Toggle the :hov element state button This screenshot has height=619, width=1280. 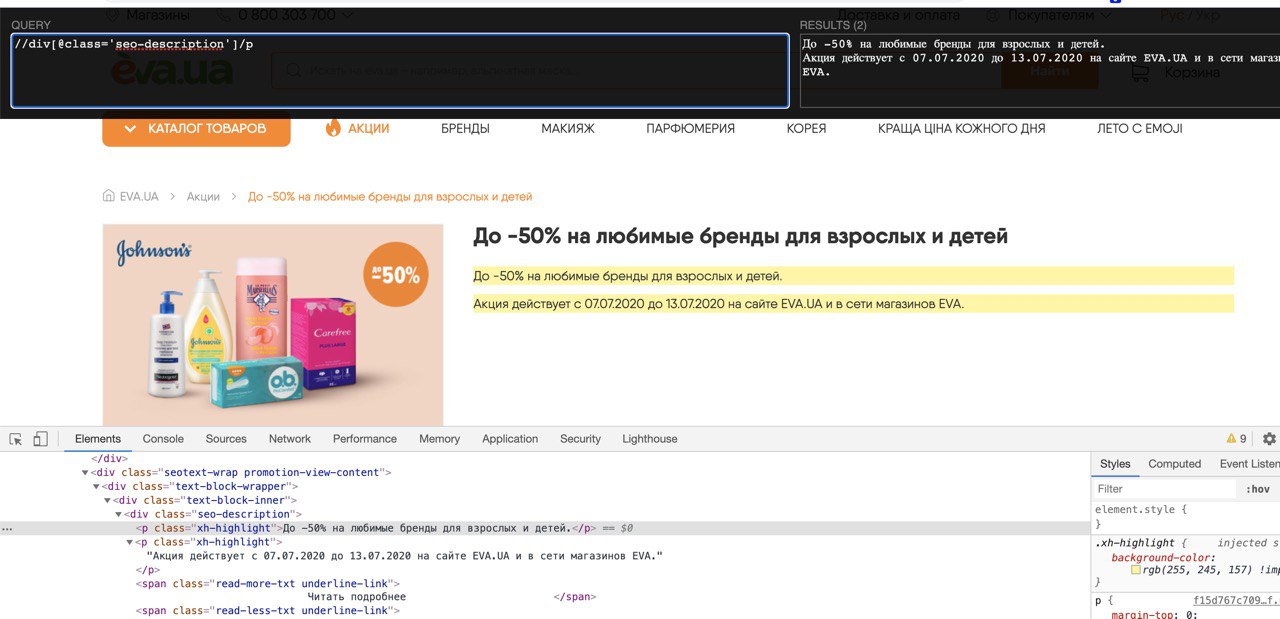click(1258, 489)
